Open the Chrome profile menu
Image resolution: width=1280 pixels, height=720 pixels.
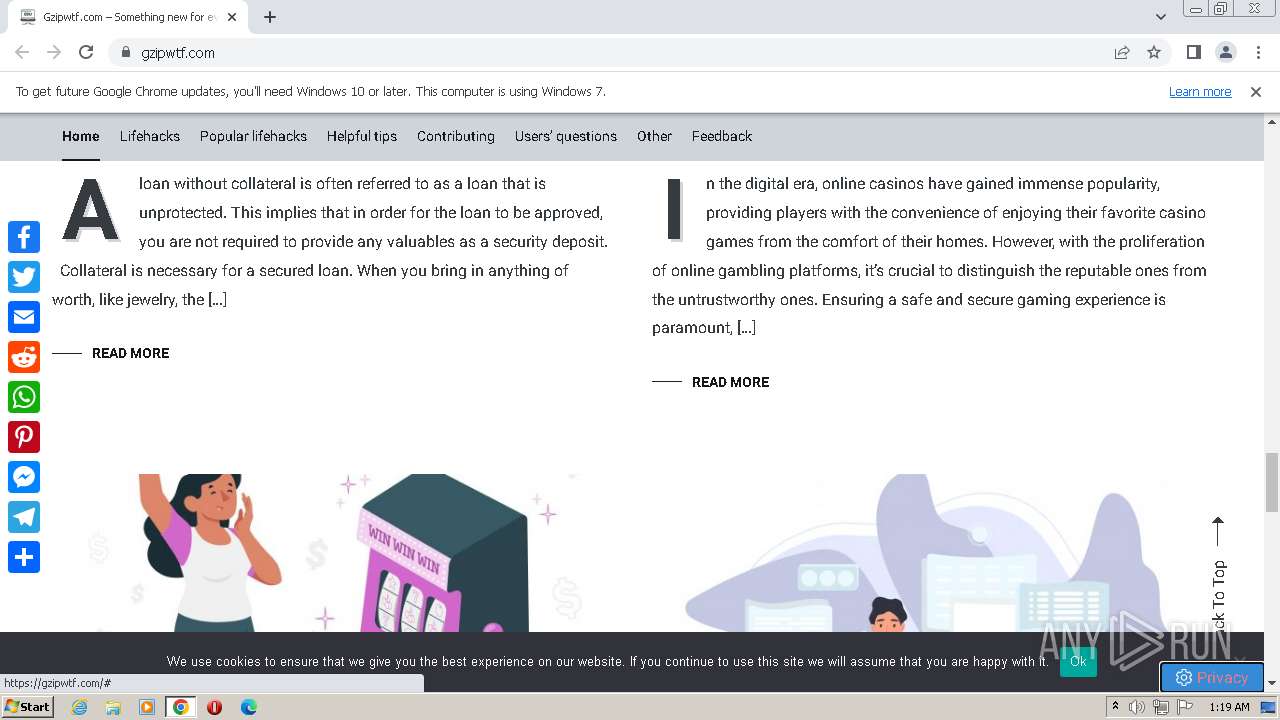pos(1225,52)
